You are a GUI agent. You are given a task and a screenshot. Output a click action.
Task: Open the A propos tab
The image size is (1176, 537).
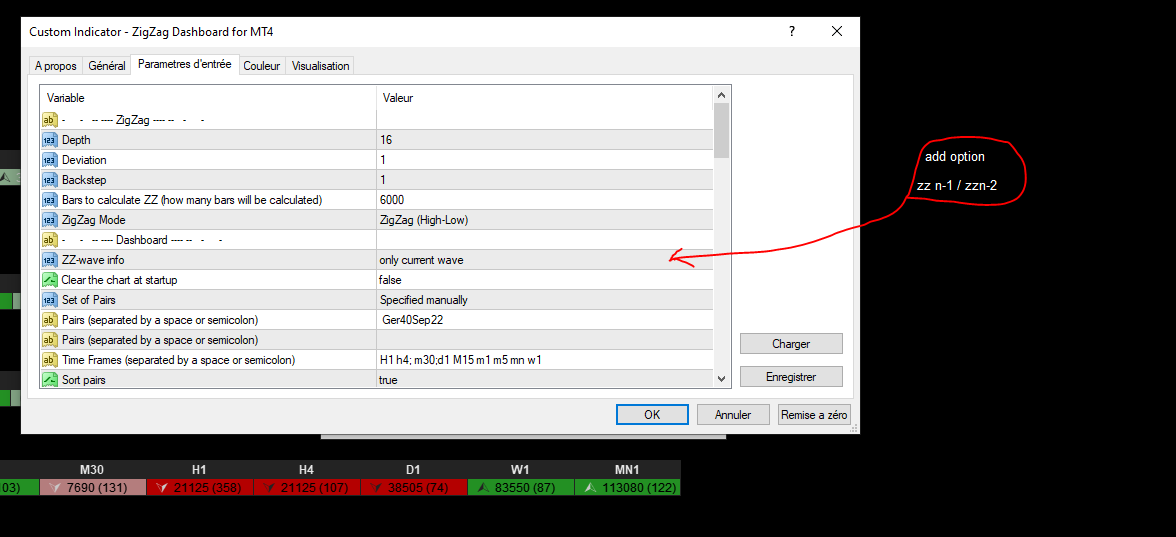click(x=56, y=66)
